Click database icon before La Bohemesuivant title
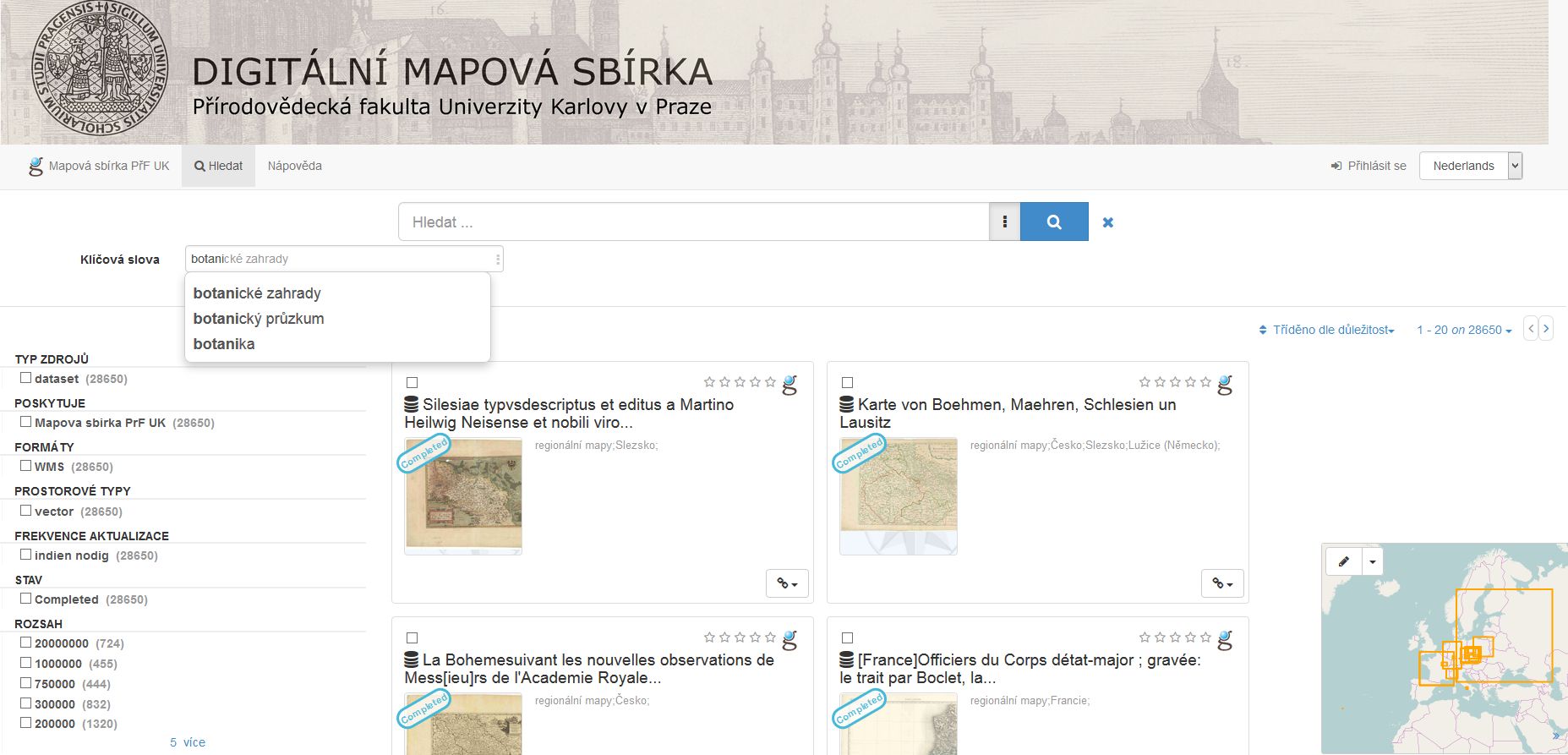Viewport: 1568px width, 755px height. tap(412, 659)
